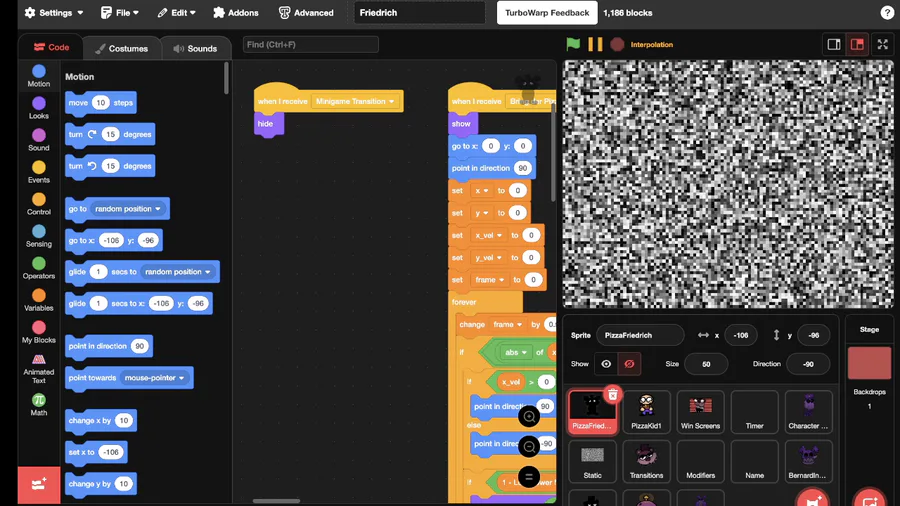
Task: Edit the sprite name field PizzaFriedrich
Action: (640, 335)
